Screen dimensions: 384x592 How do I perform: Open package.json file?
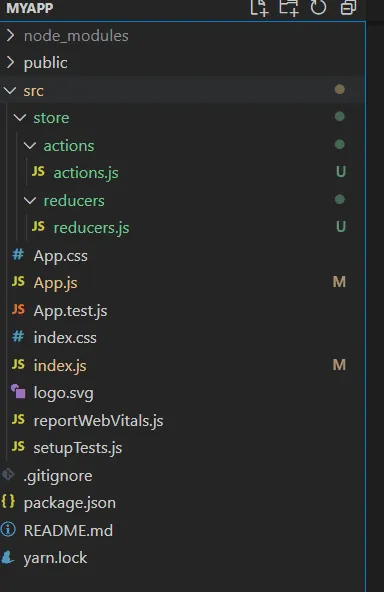tap(69, 503)
